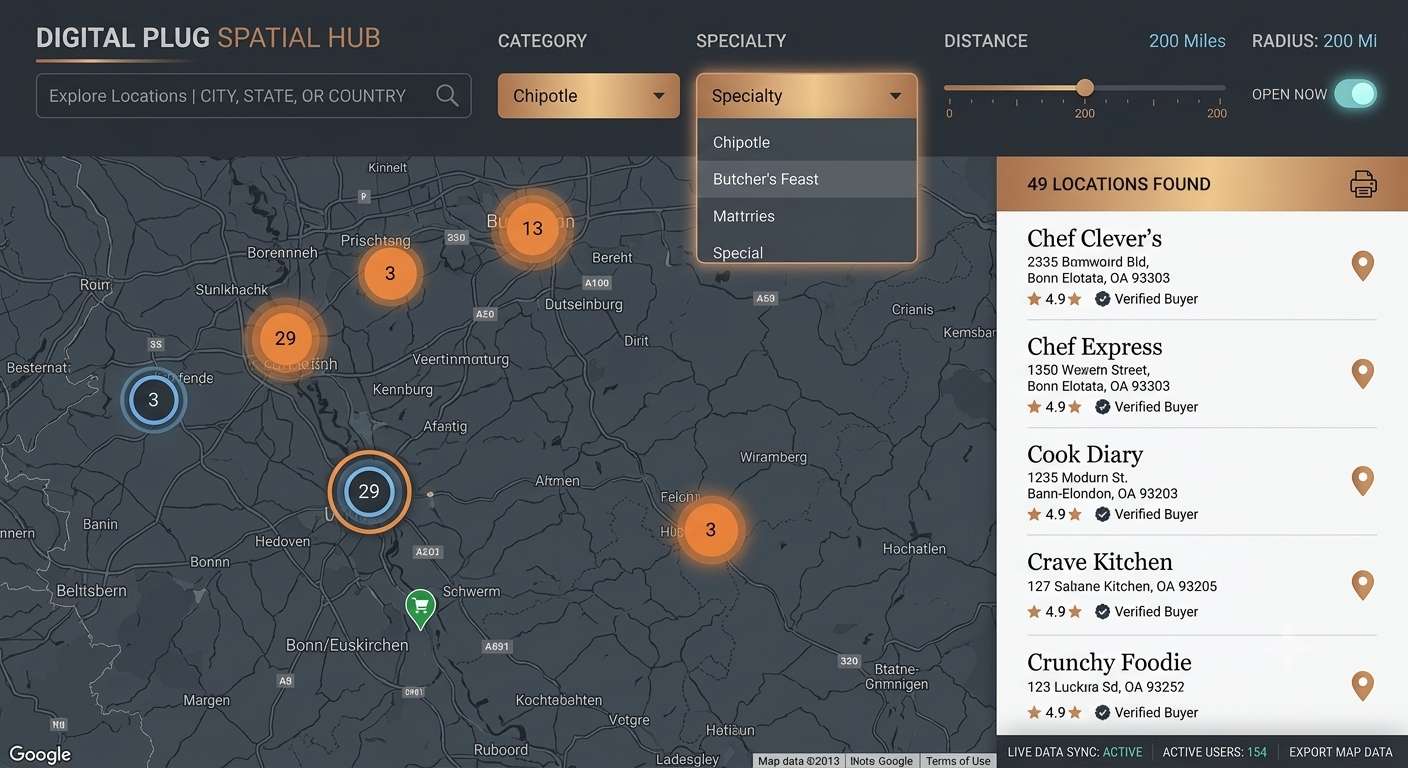Click the RADIUS: 200 Mi label

pyautogui.click(x=1314, y=41)
